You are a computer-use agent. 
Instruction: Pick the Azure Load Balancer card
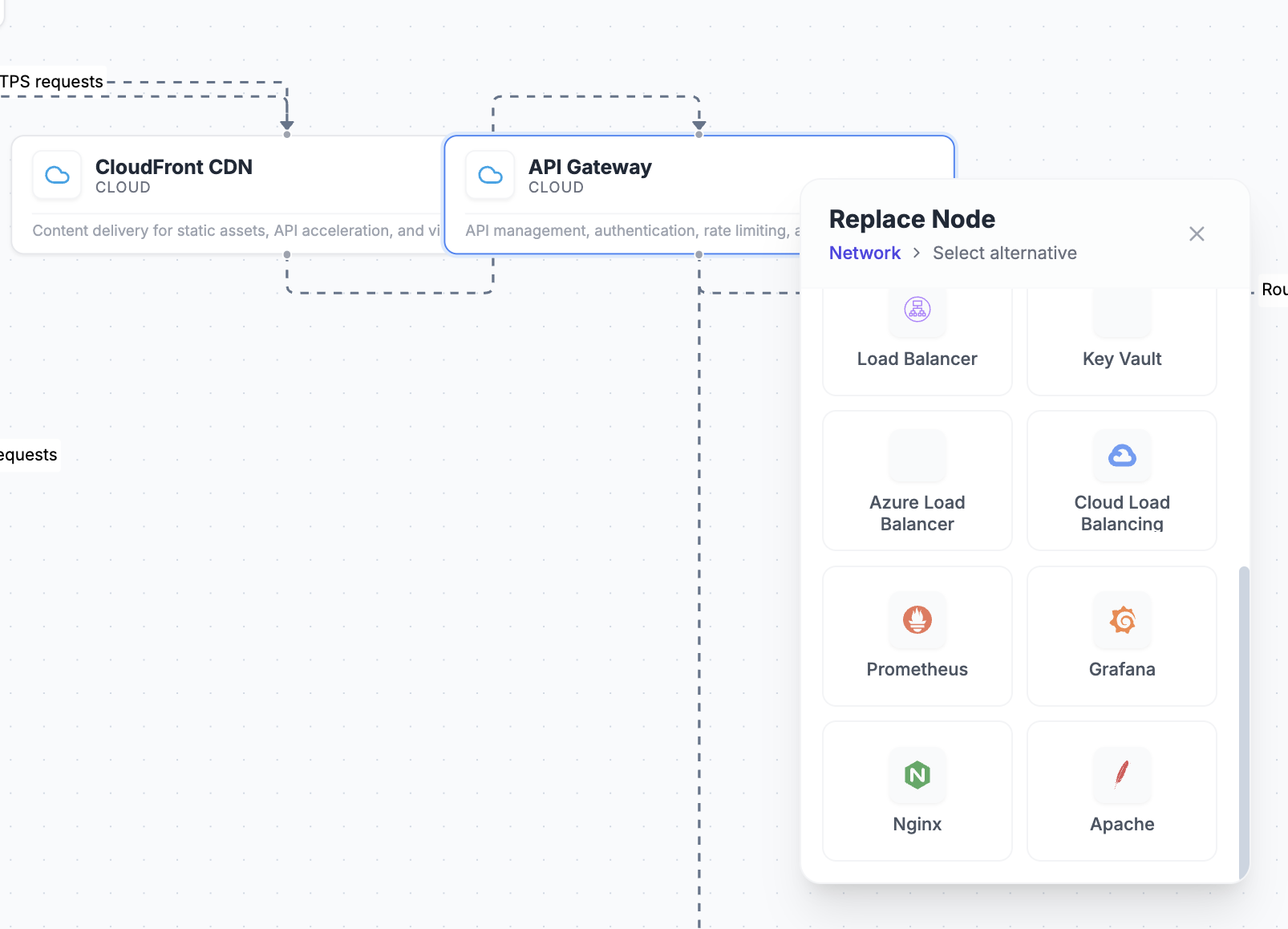point(917,481)
